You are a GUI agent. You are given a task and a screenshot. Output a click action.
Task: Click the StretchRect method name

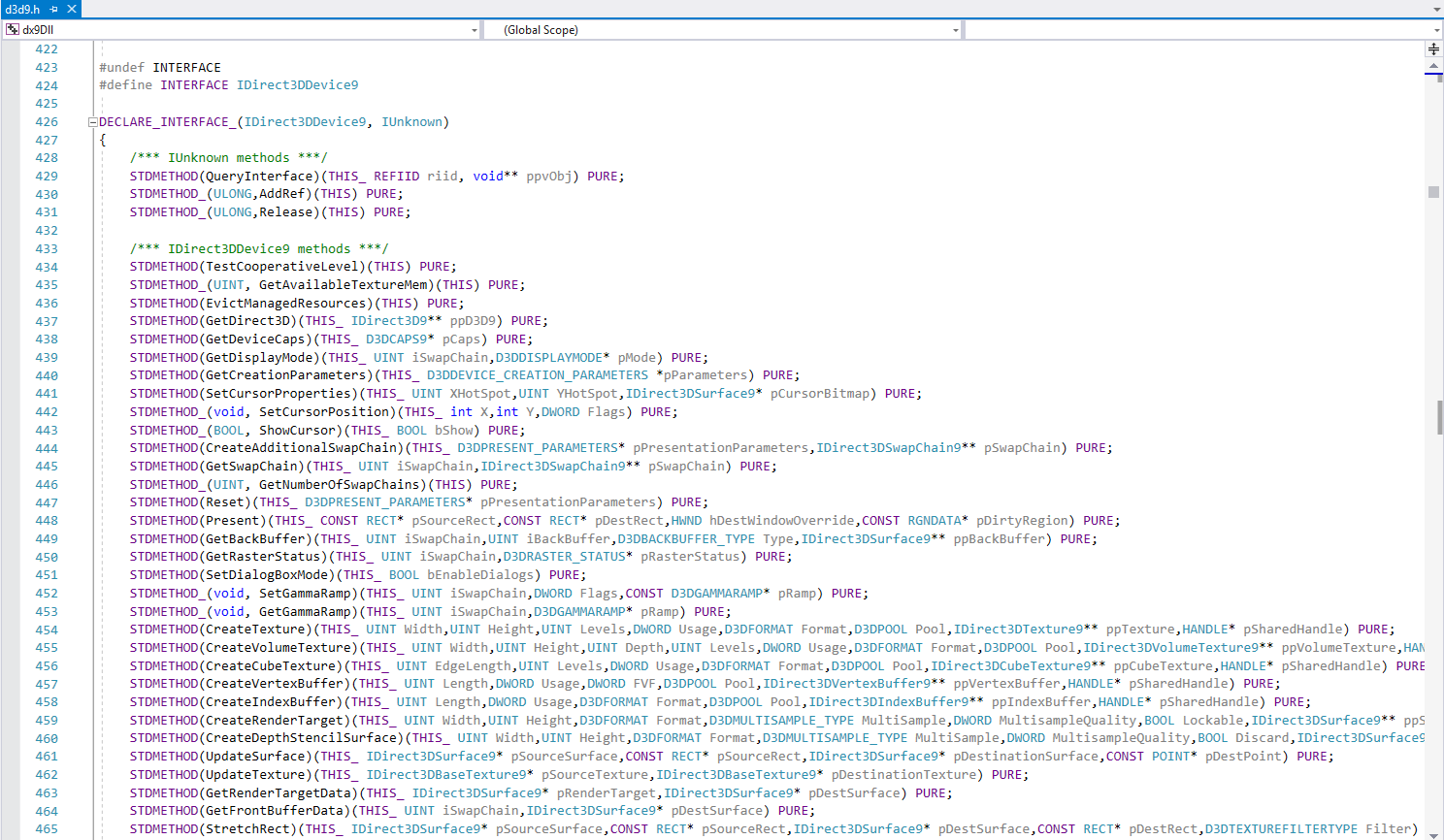pyautogui.click(x=247, y=829)
